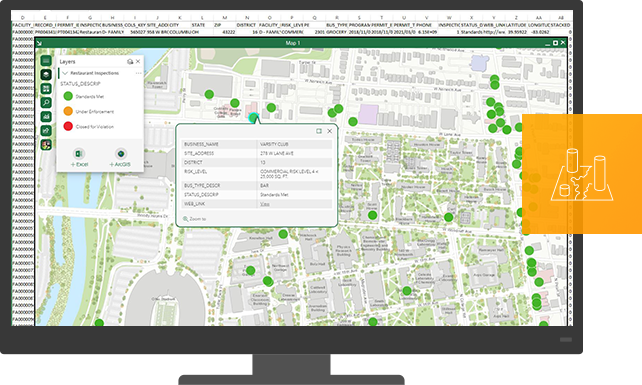Click the green Standards Met legend symbol
Image resolution: width=642 pixels, height=385 pixels.
point(68,96)
